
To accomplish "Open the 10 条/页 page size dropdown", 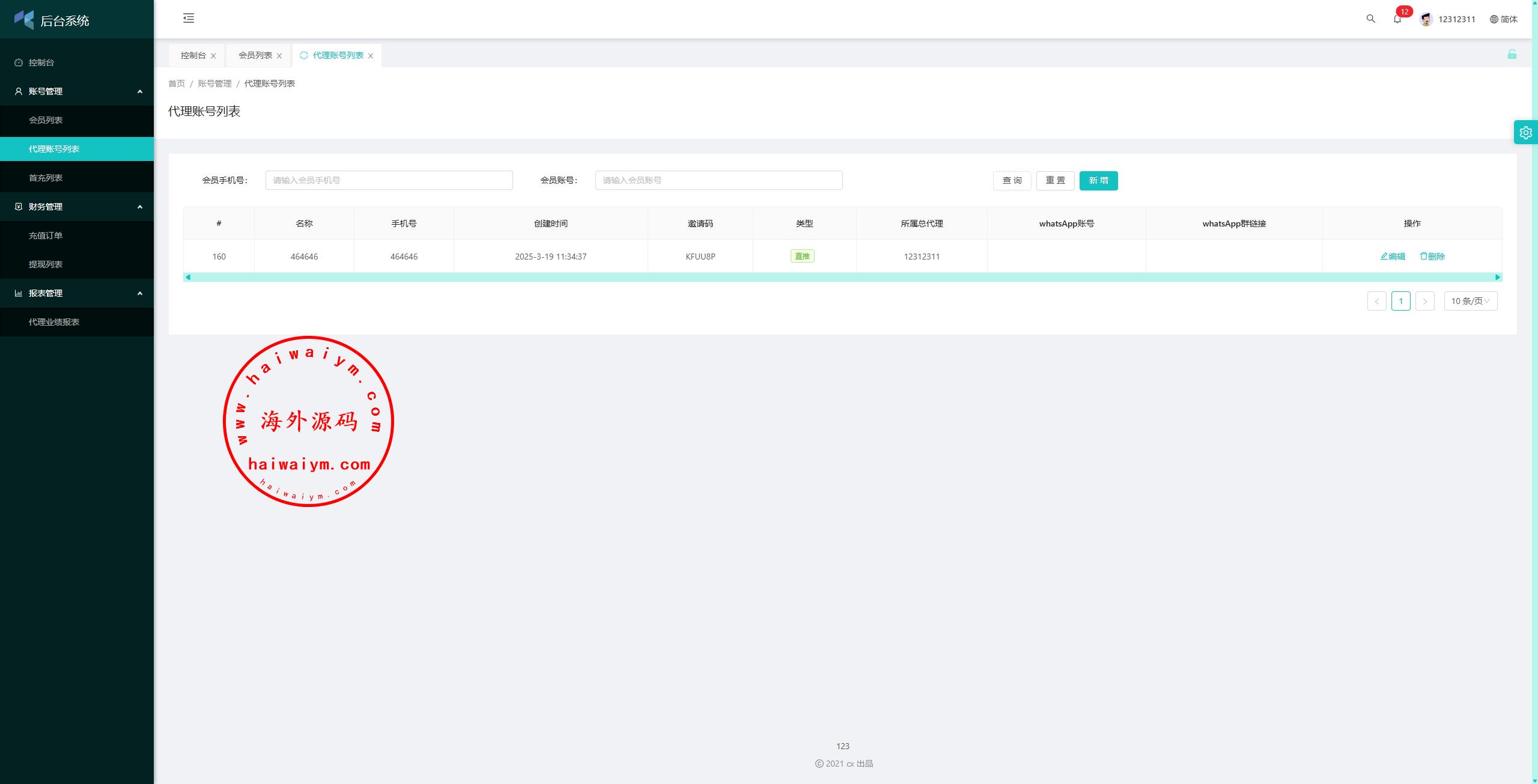I will (x=1470, y=301).
